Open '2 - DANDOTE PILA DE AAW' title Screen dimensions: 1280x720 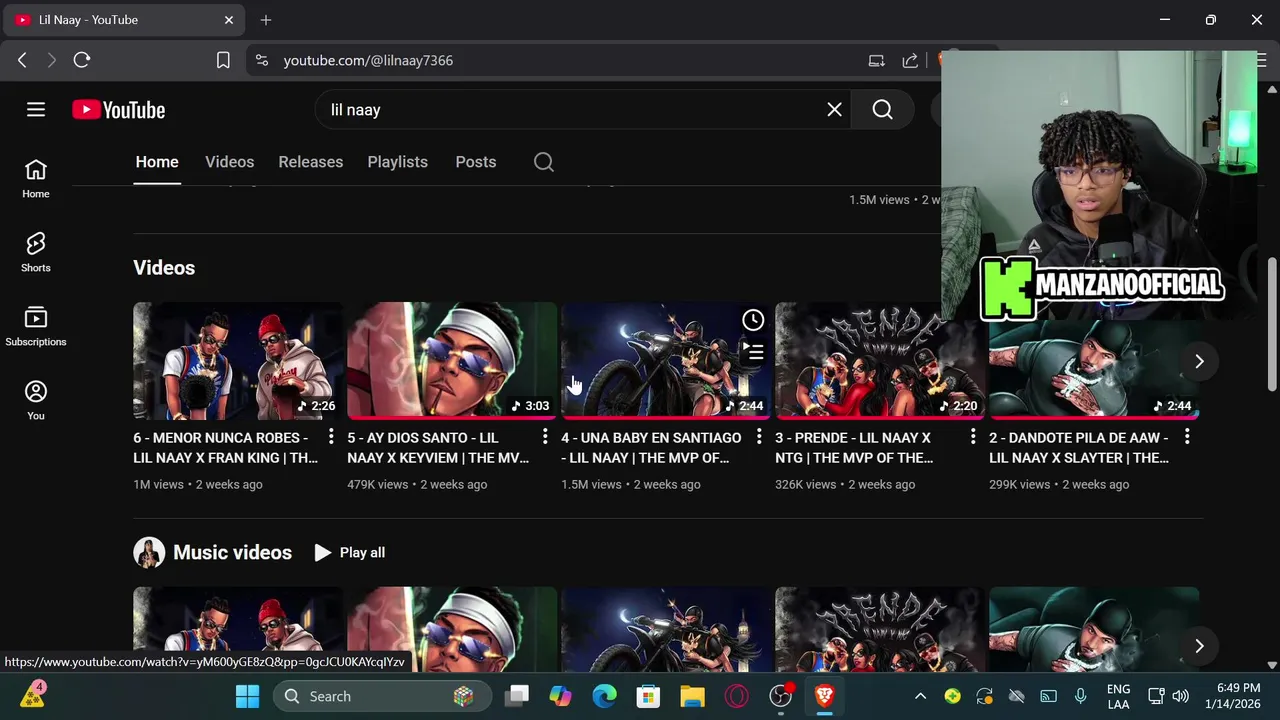pyautogui.click(x=1079, y=448)
